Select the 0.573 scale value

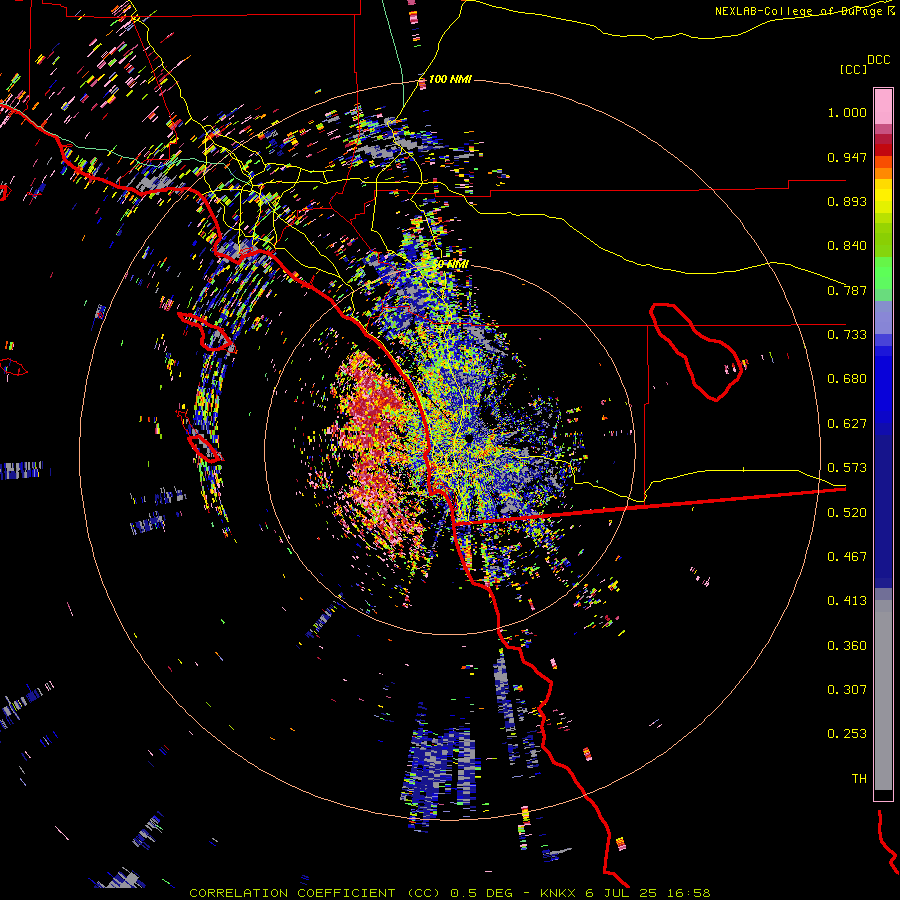tap(847, 468)
